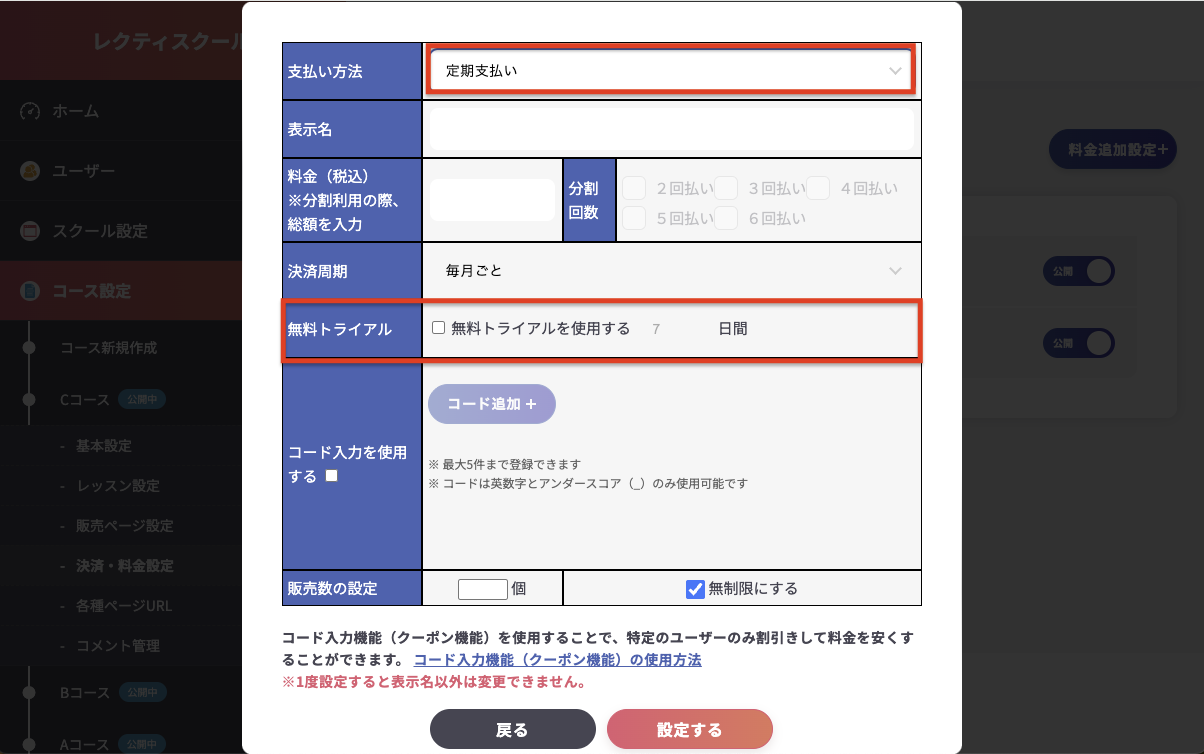Click the ユーザー icon in sidebar
The image size is (1204, 754).
(x=29, y=171)
